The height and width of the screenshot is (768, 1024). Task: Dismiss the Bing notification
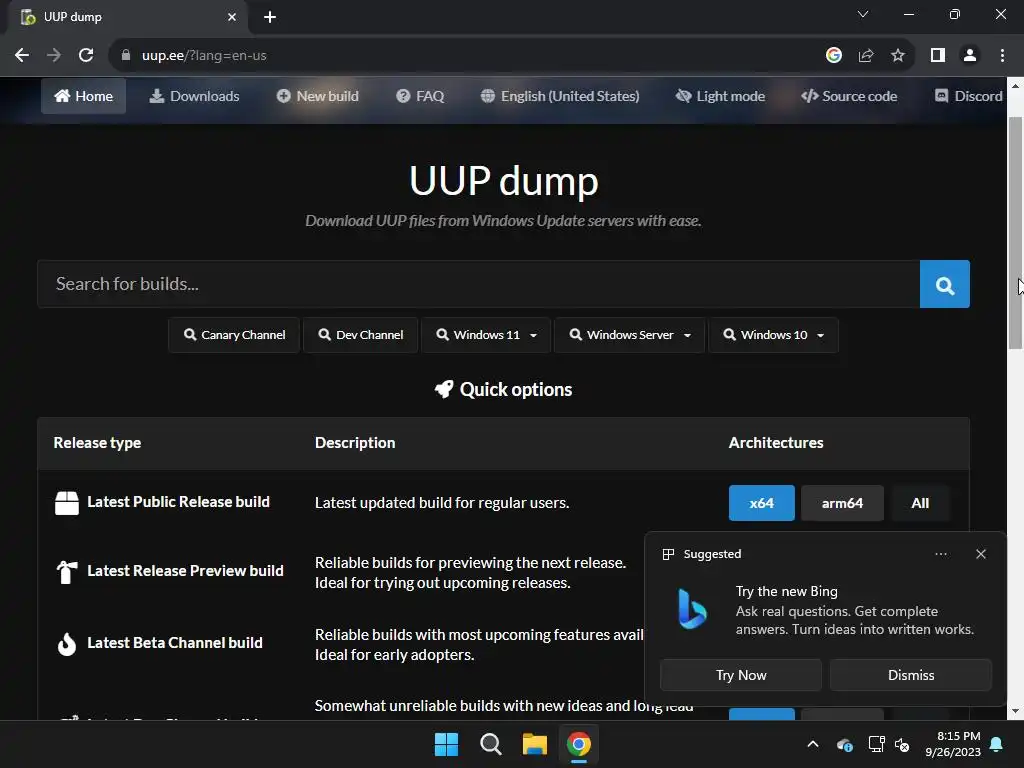click(x=911, y=675)
